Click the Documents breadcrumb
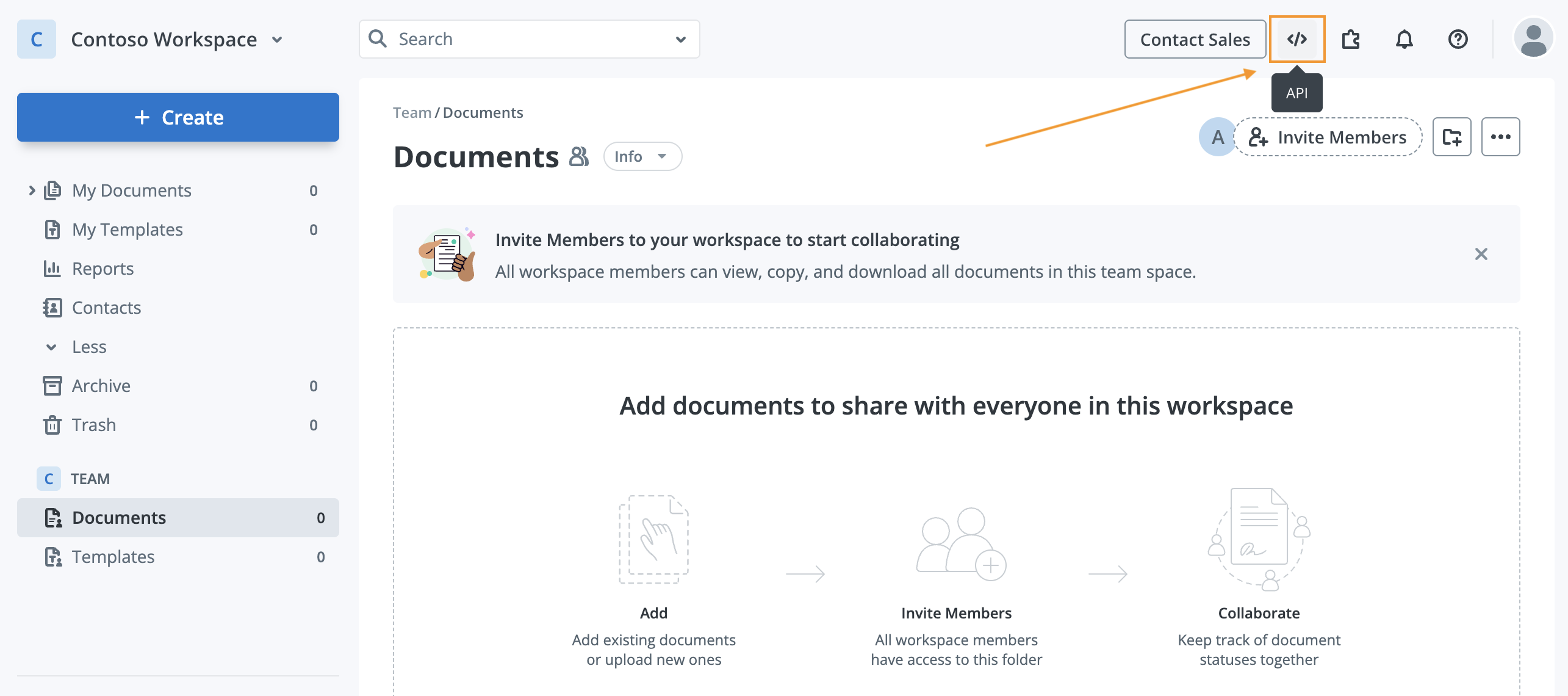This screenshot has width=1568, height=696. pyautogui.click(x=483, y=112)
